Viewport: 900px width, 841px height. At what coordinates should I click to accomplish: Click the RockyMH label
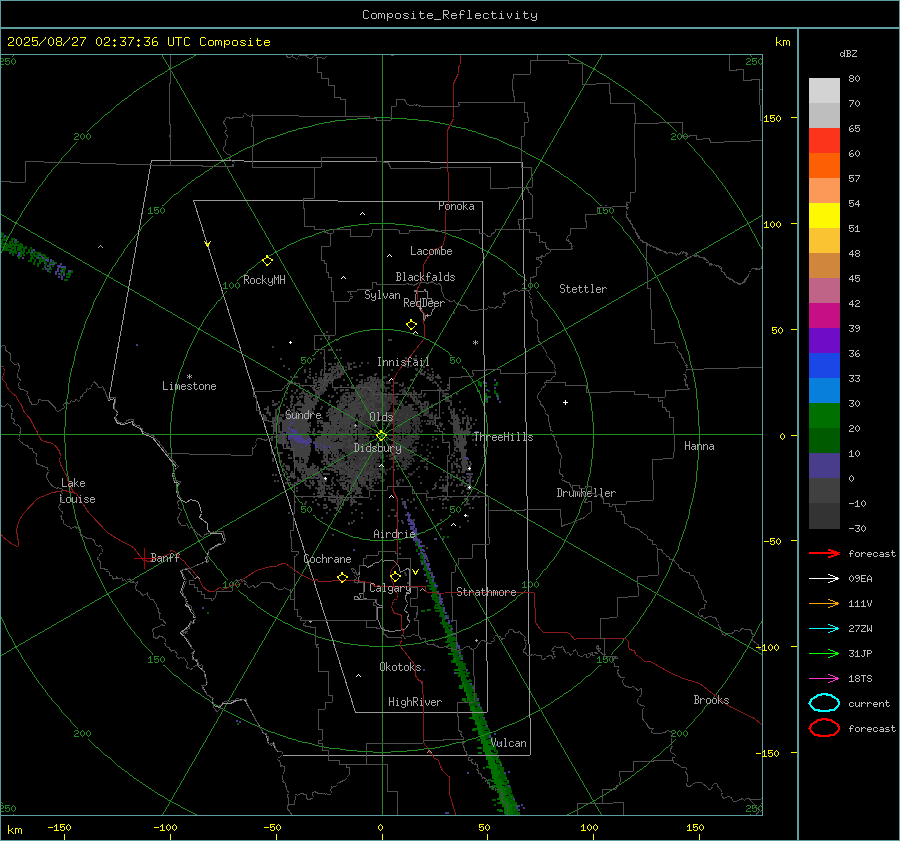(x=264, y=280)
